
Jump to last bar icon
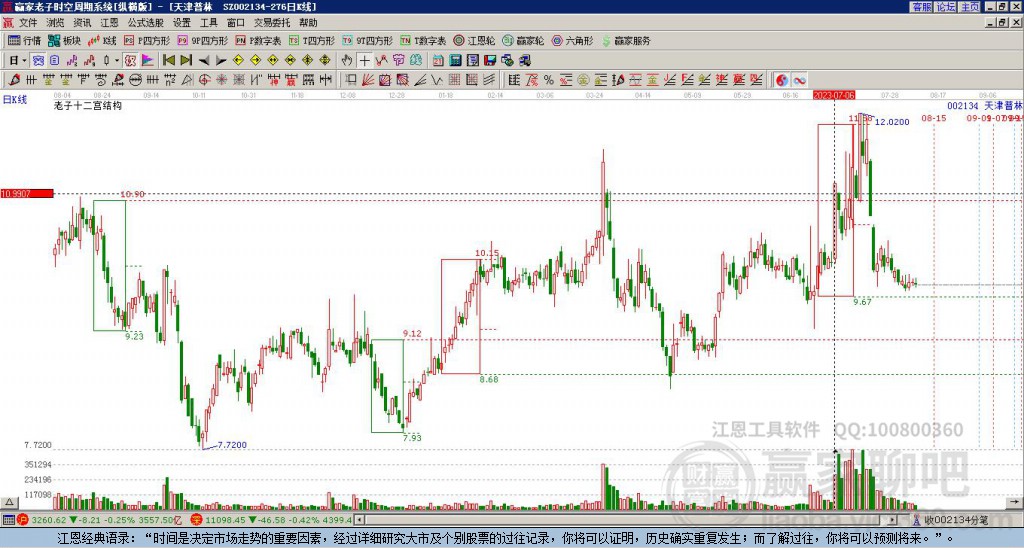click(x=186, y=61)
